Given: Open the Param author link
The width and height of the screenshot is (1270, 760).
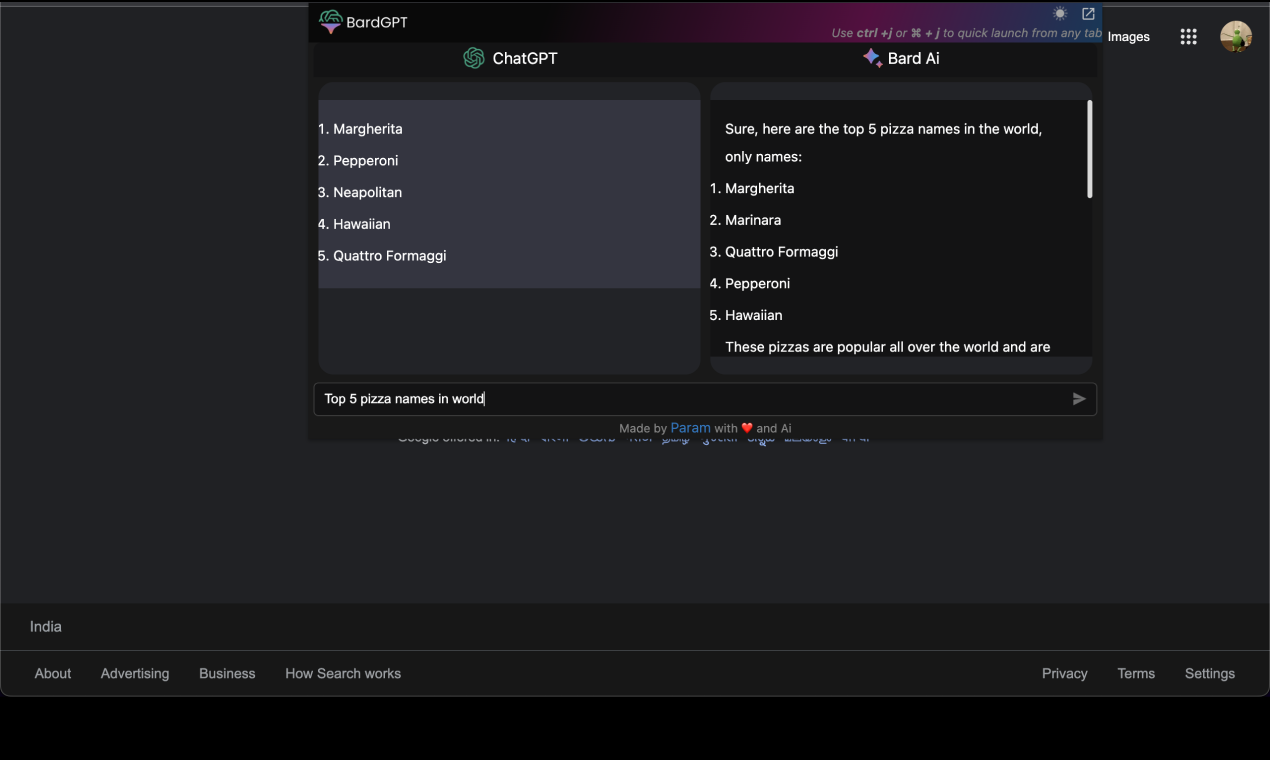Looking at the screenshot, I should [690, 427].
